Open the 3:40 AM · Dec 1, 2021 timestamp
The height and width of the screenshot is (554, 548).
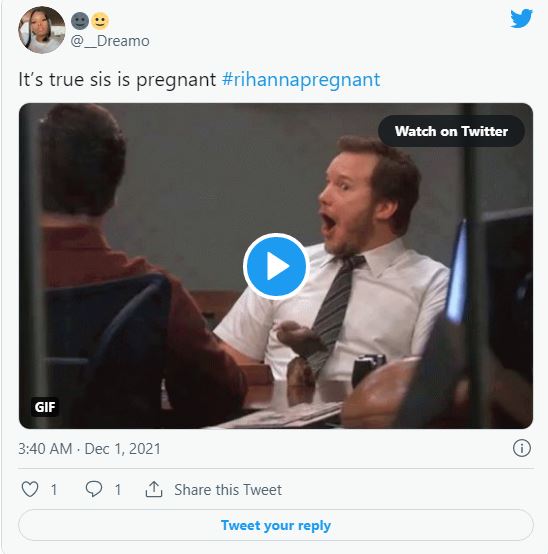89,449
